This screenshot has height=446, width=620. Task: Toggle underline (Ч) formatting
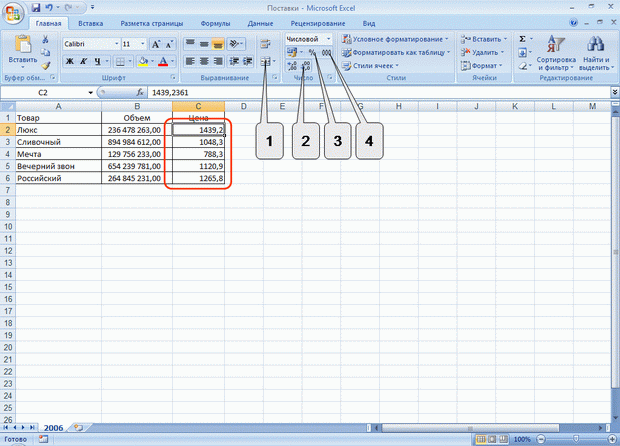(x=98, y=61)
